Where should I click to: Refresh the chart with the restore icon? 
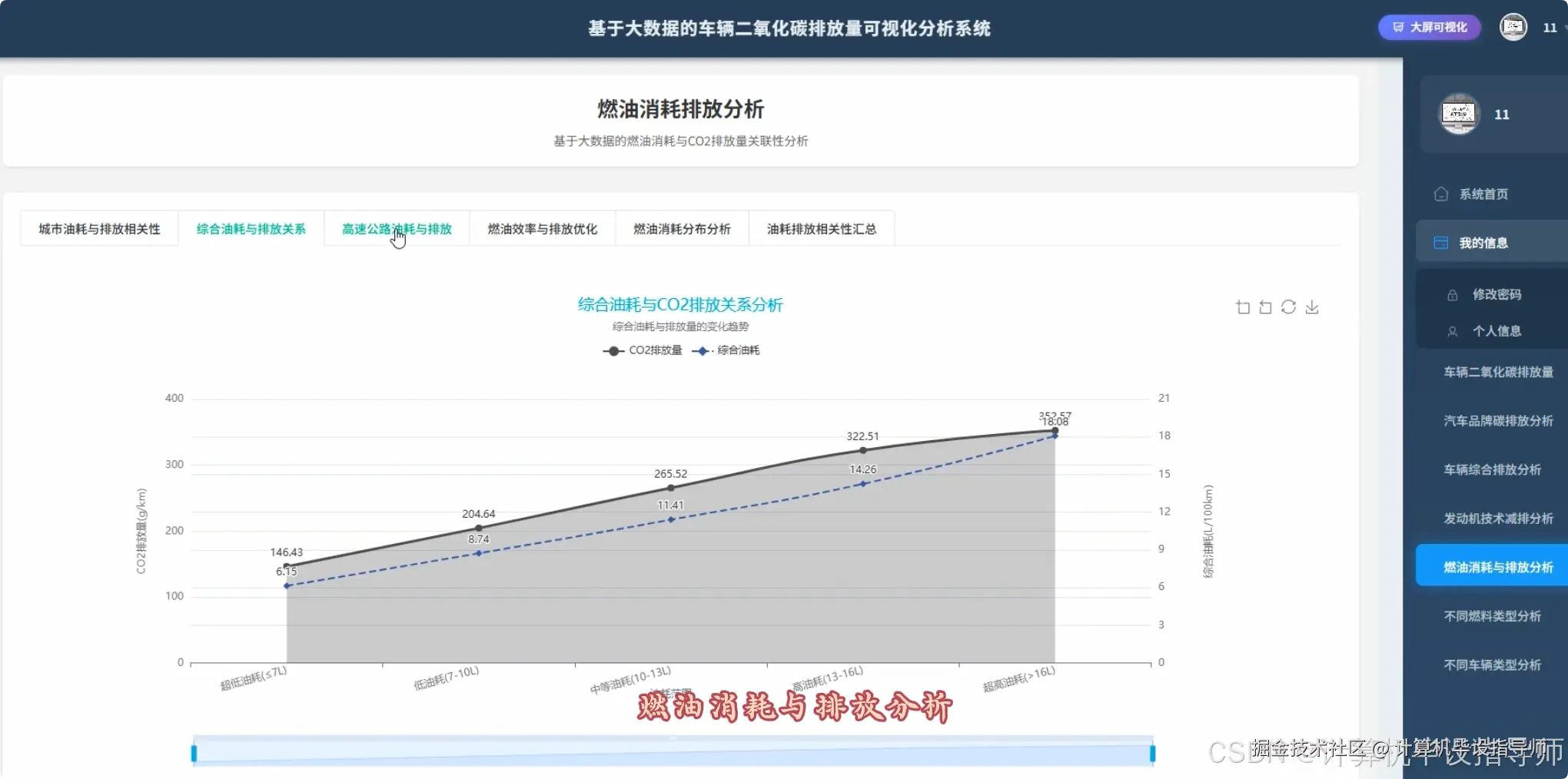tap(1289, 307)
